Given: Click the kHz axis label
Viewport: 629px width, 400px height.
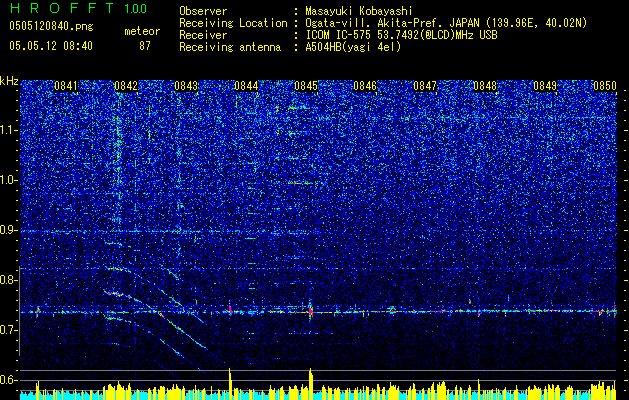Looking at the screenshot, I should tap(9, 81).
